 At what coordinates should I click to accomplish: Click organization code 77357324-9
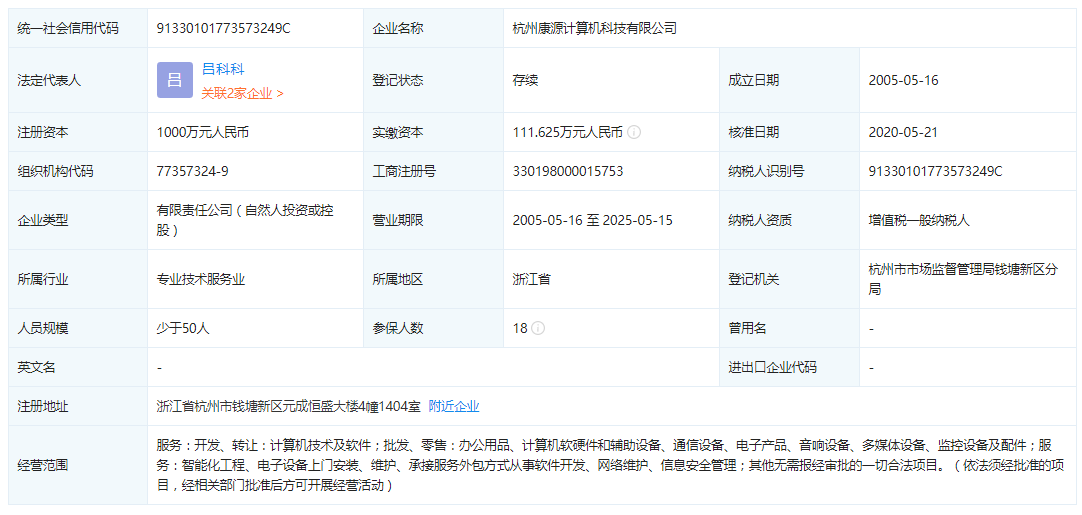[193, 171]
